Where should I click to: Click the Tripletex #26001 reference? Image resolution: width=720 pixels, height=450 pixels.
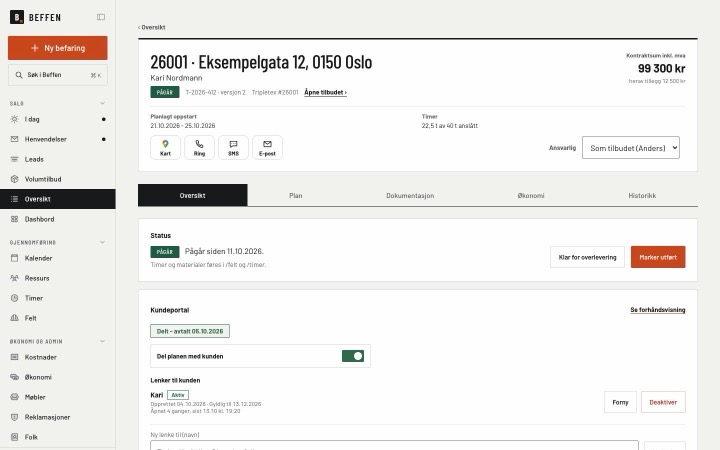pos(275,92)
